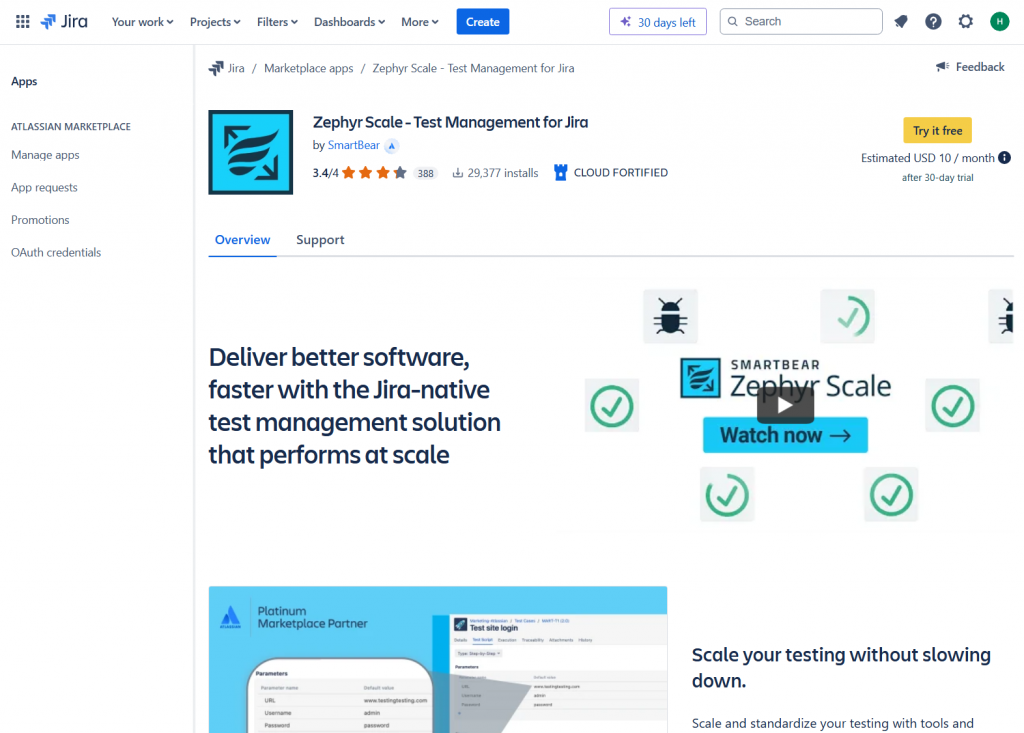Click the Zephyr Scale app logo
This screenshot has height=733, width=1024.
coord(251,152)
